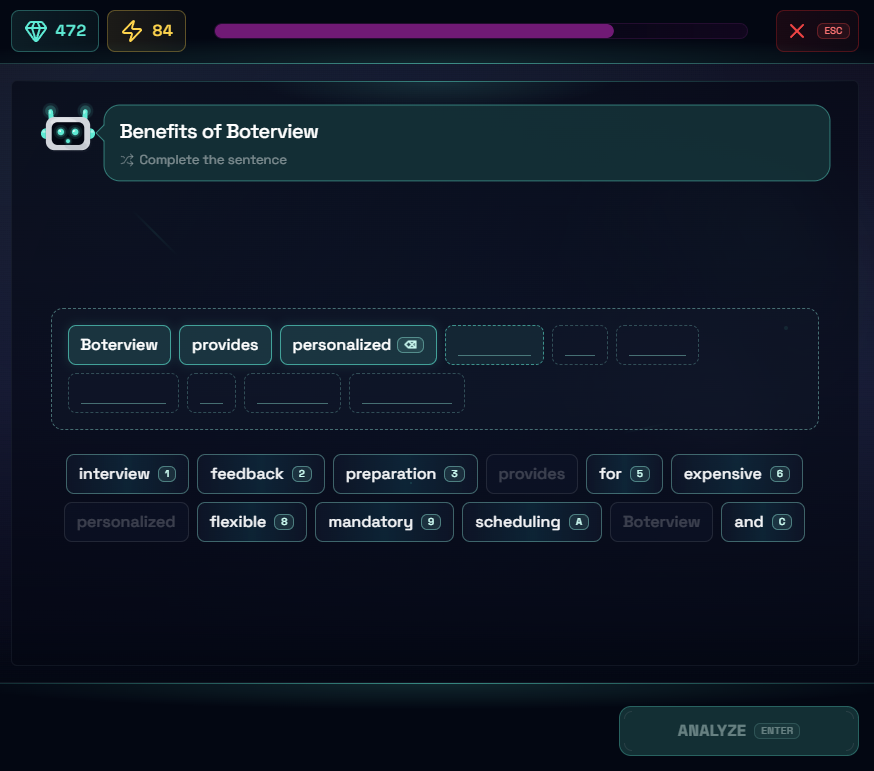Click the Complete the sentence instruction
This screenshot has height=771, width=874.
pyautogui.click(x=213, y=160)
